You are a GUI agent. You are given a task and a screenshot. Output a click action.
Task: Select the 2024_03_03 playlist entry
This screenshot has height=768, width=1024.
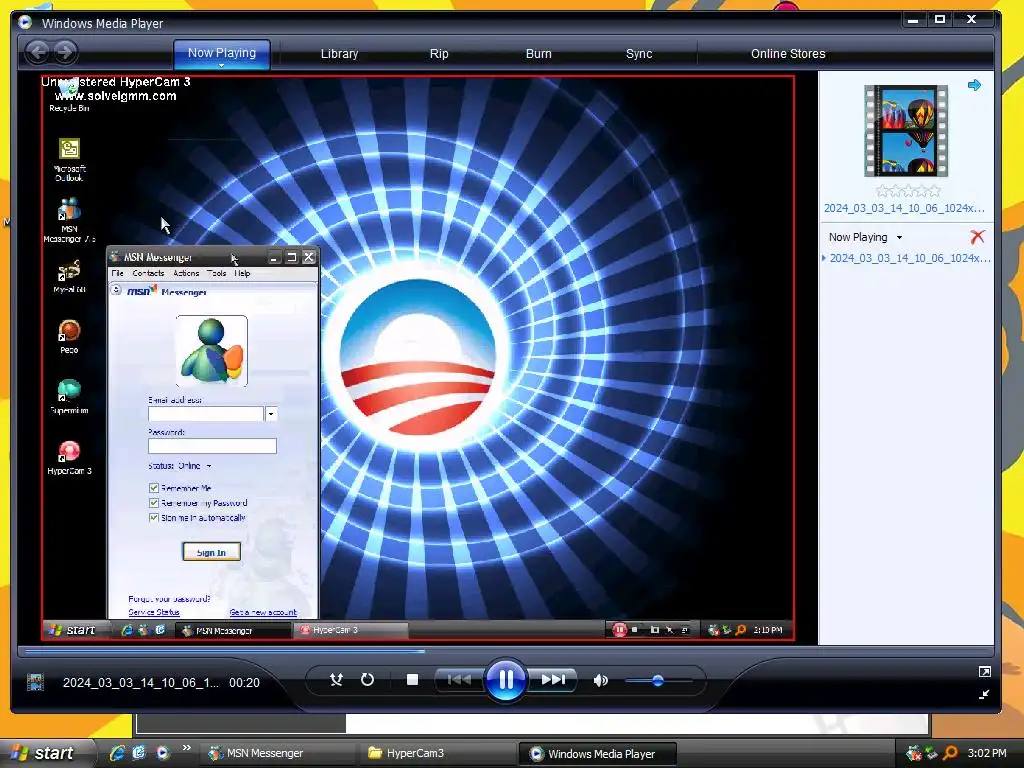909,258
